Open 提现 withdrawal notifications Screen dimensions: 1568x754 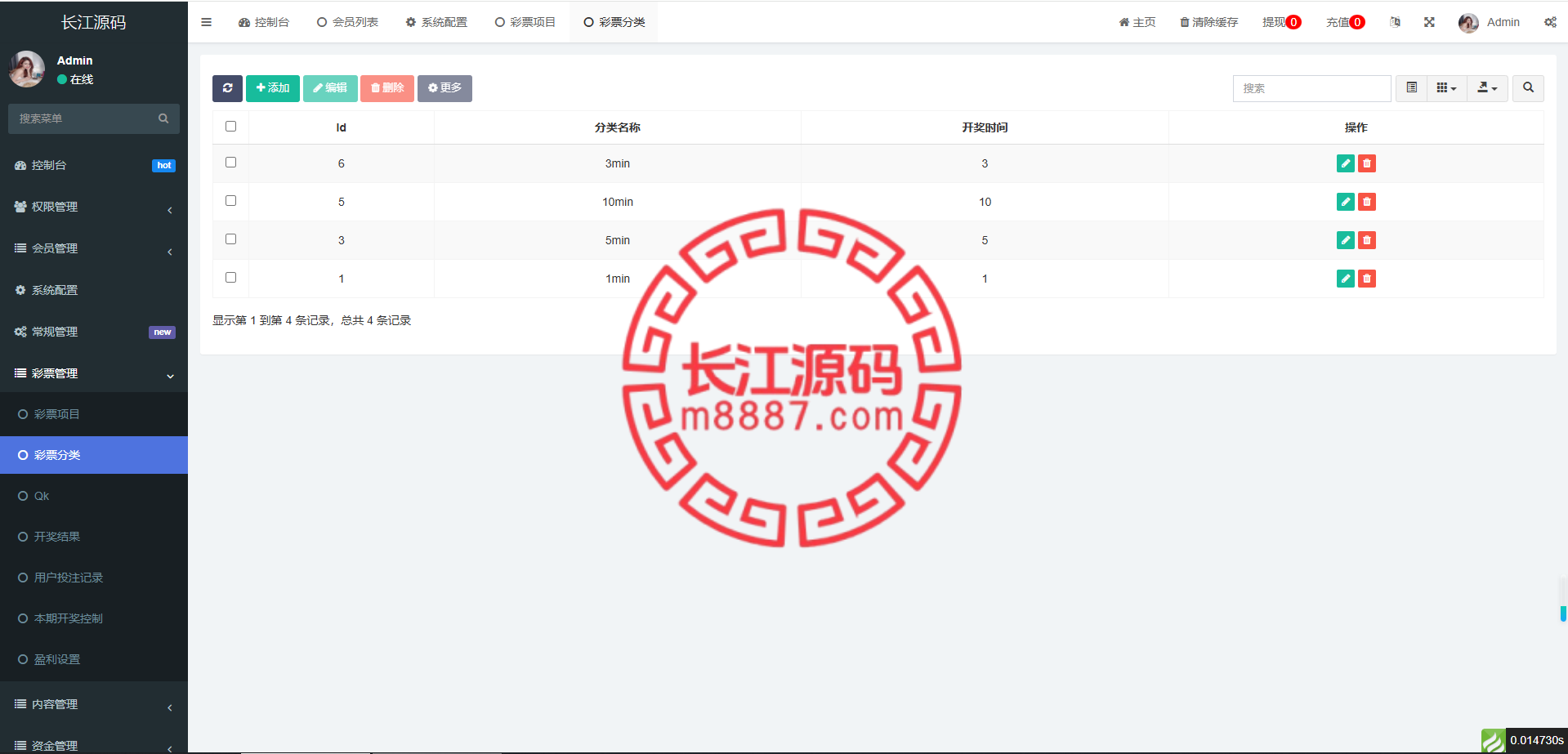pyautogui.click(x=1281, y=22)
